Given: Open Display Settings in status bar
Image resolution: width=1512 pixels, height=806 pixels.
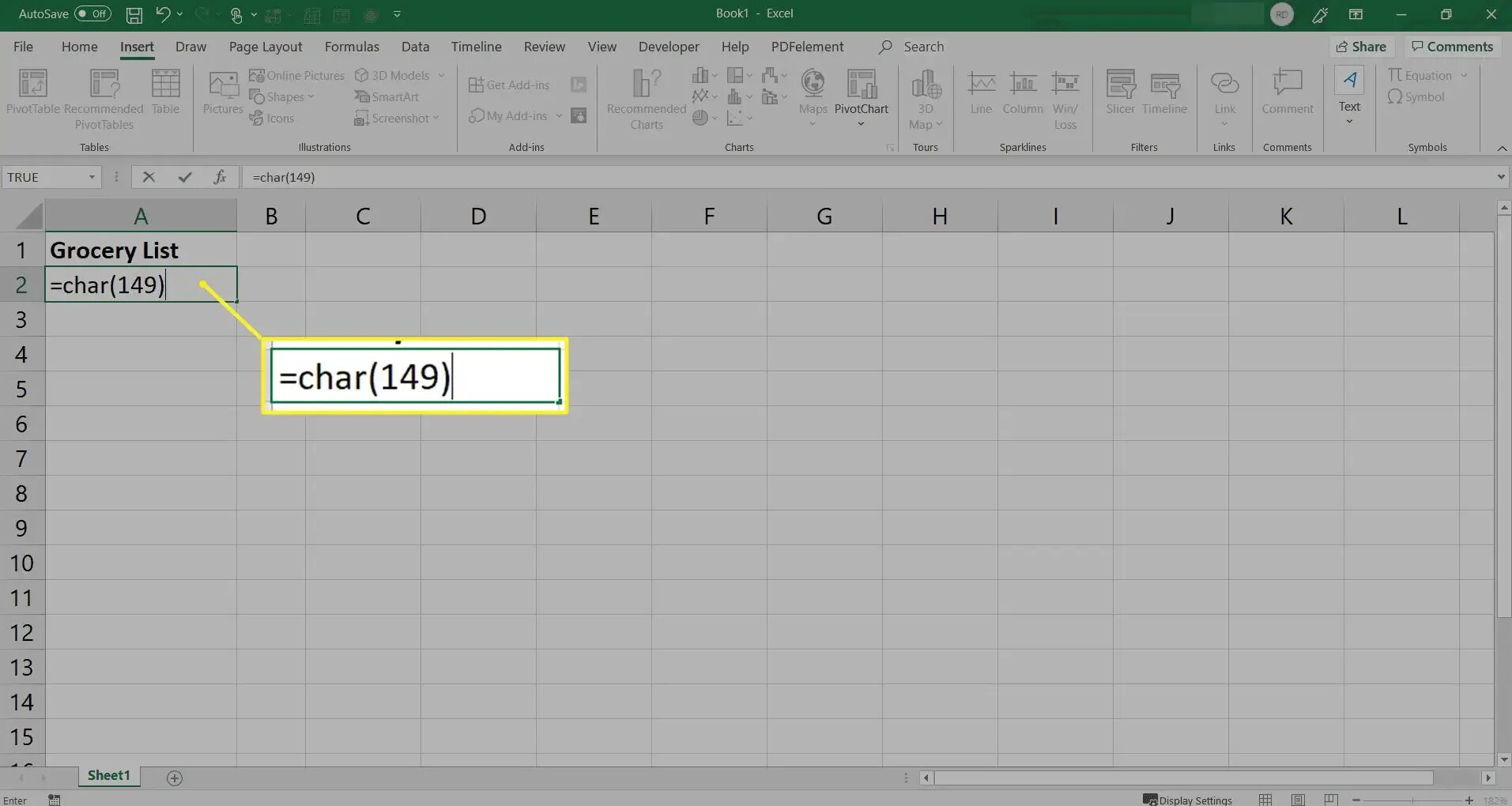Looking at the screenshot, I should tap(1188, 800).
